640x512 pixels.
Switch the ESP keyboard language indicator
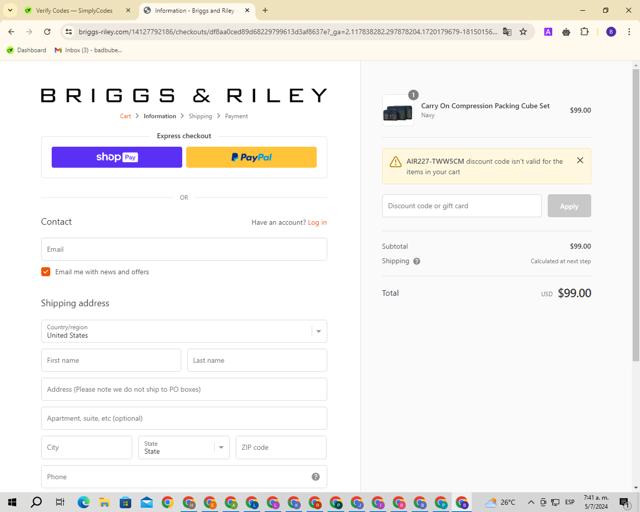[570, 502]
